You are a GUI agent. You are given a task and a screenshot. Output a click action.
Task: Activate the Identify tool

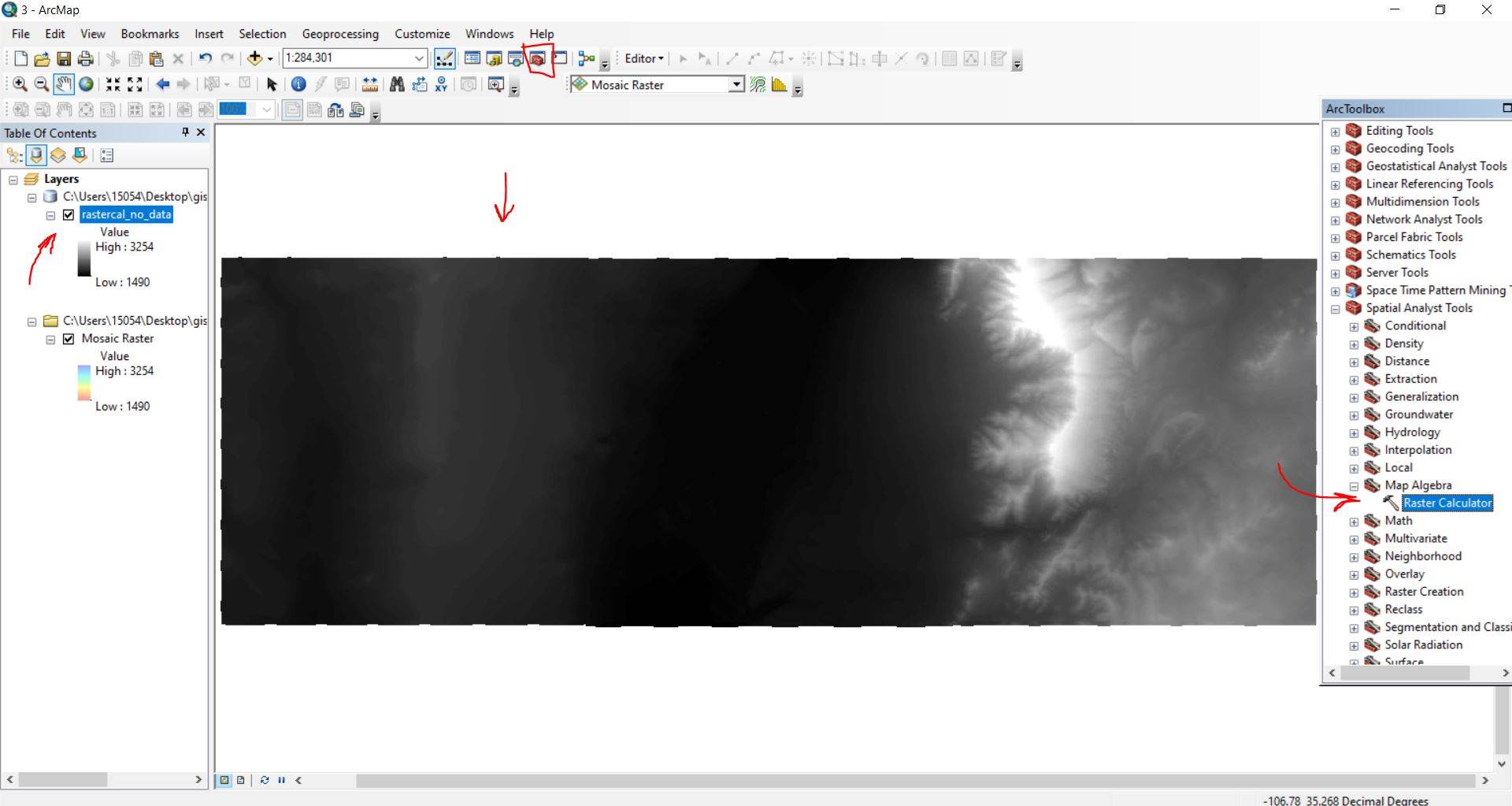click(298, 84)
